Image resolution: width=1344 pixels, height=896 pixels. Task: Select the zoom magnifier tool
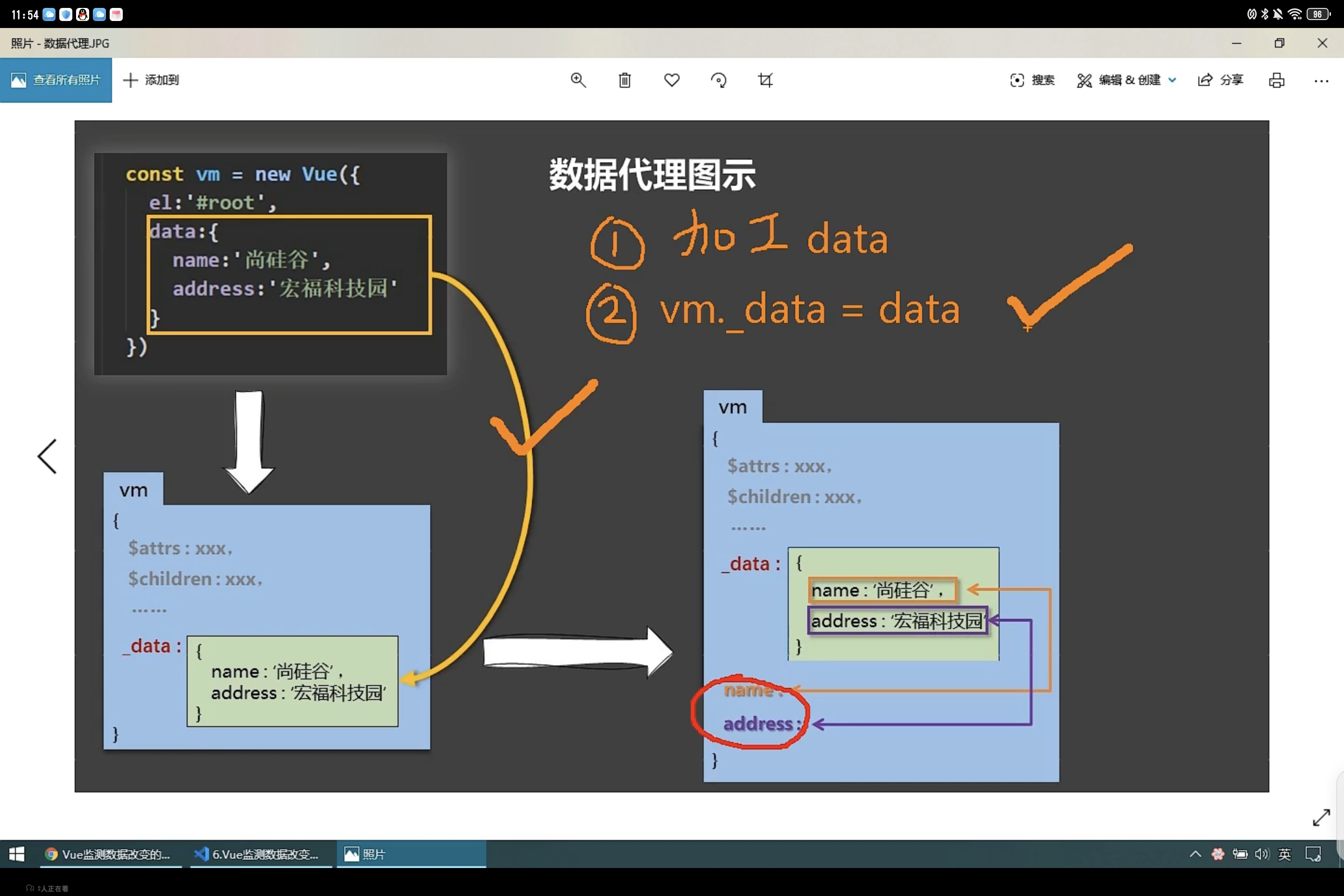coord(579,80)
